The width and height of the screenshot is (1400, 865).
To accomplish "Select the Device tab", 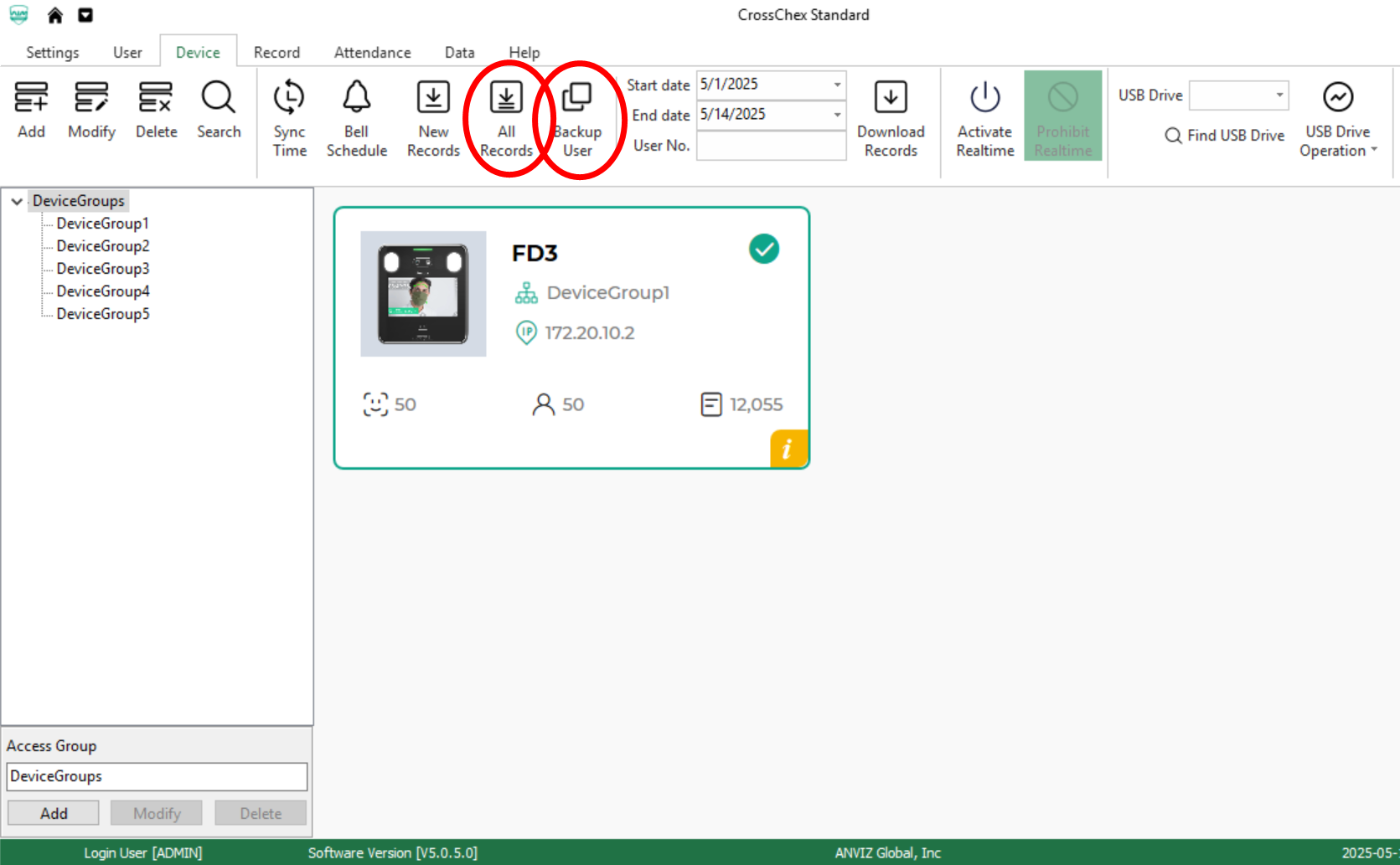I will pos(198,52).
